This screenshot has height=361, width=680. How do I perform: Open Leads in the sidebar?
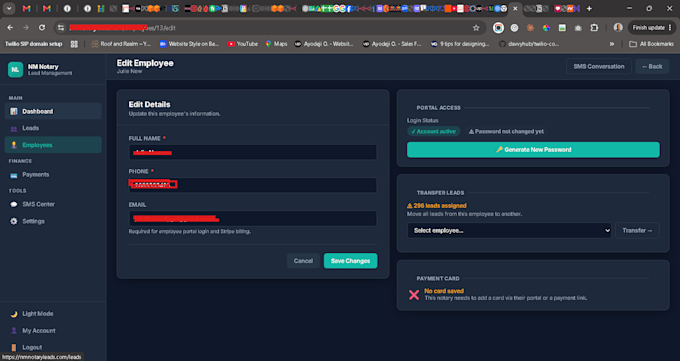[x=53, y=128]
